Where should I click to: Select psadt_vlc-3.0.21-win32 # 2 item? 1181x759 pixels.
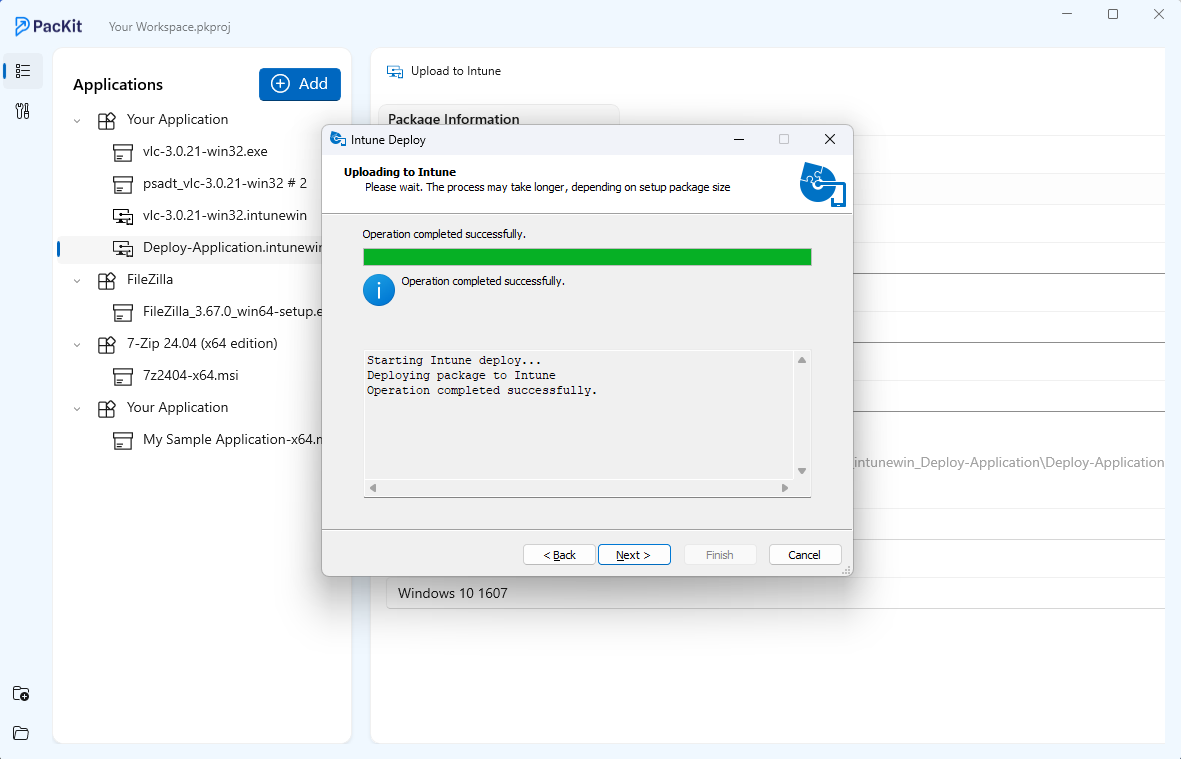pos(224,183)
